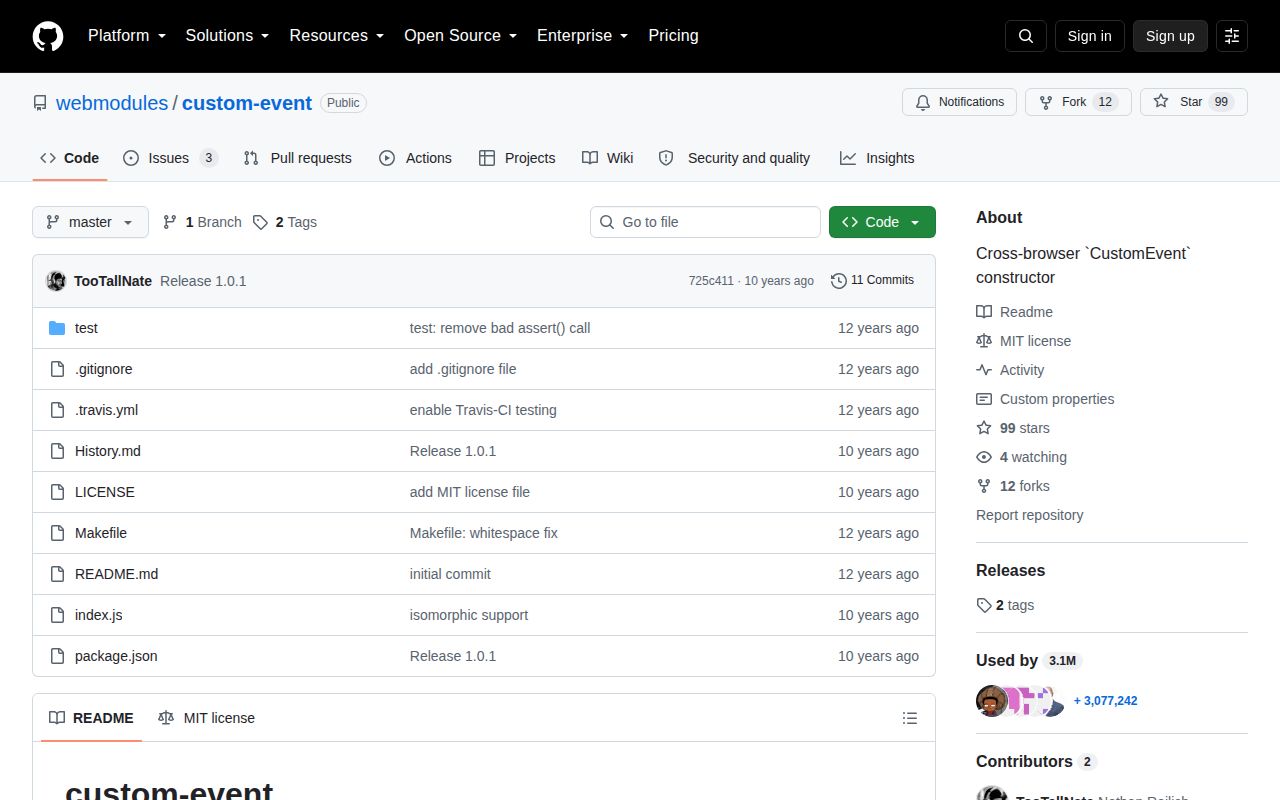Open the green Code dropdown button

click(x=882, y=222)
